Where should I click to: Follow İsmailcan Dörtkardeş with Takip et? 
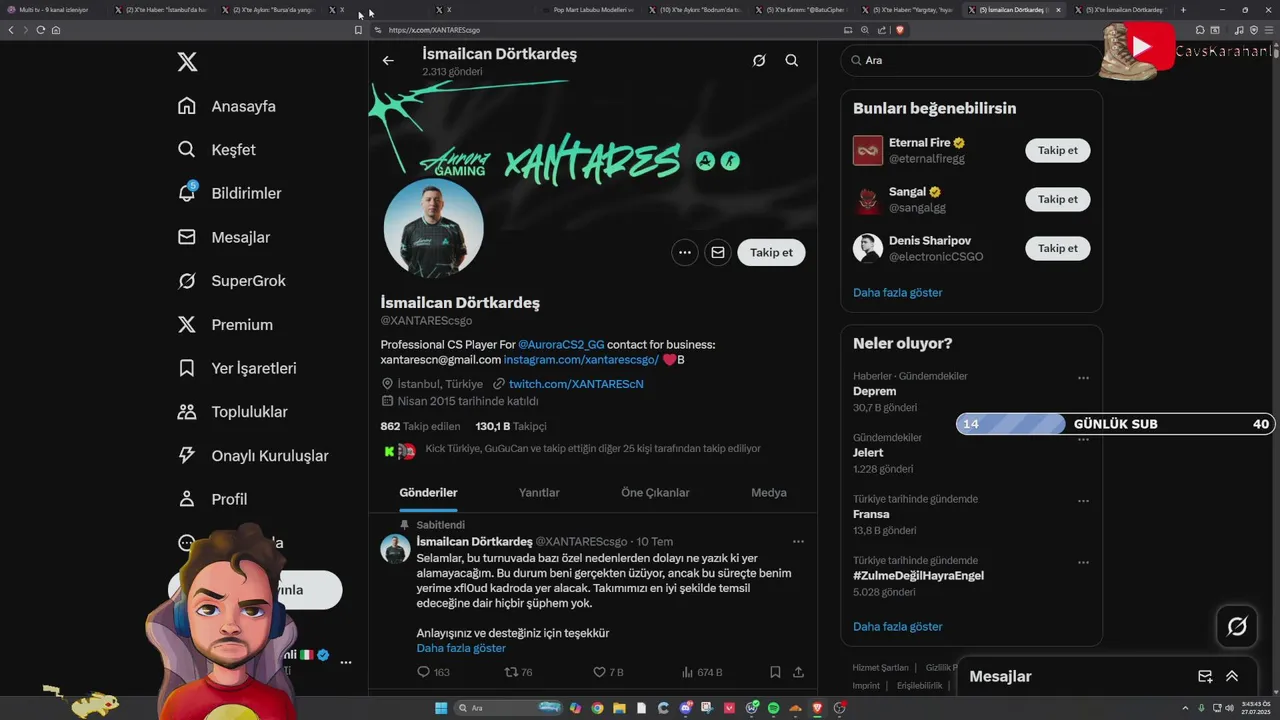(771, 253)
